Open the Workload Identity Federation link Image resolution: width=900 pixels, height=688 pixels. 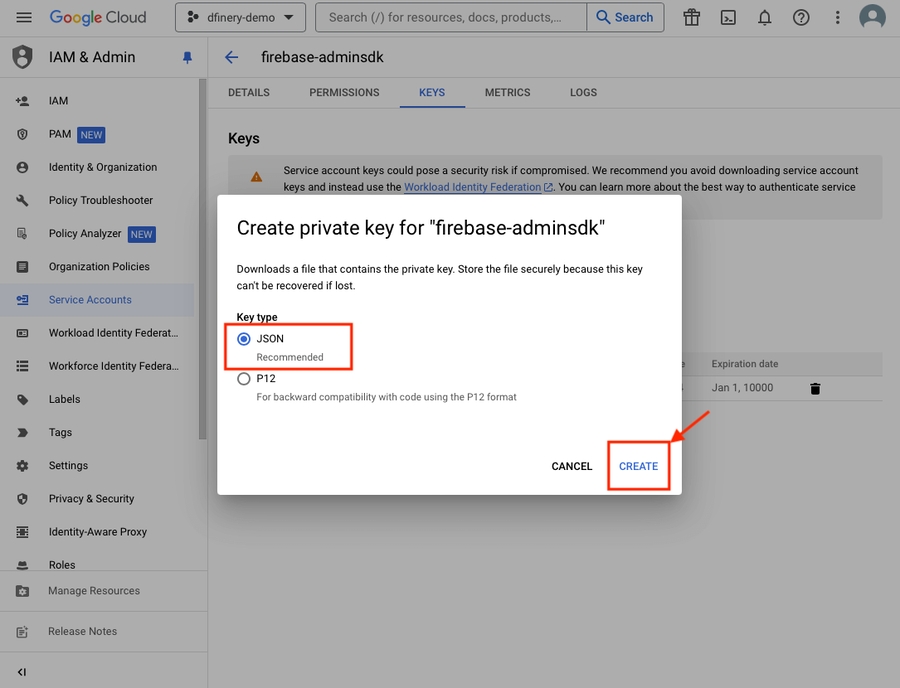click(x=473, y=187)
